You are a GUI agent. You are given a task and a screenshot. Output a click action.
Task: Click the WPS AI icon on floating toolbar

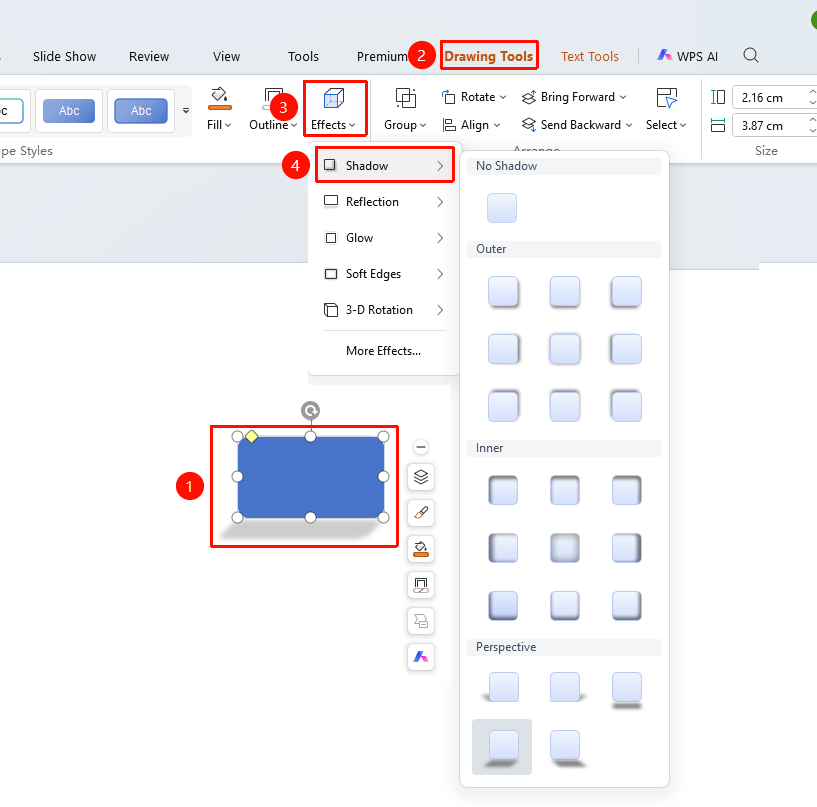pos(421,657)
